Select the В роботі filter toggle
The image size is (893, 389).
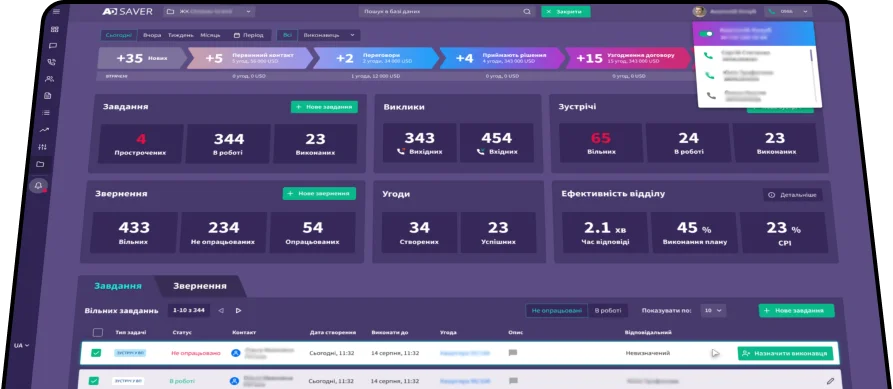point(608,310)
